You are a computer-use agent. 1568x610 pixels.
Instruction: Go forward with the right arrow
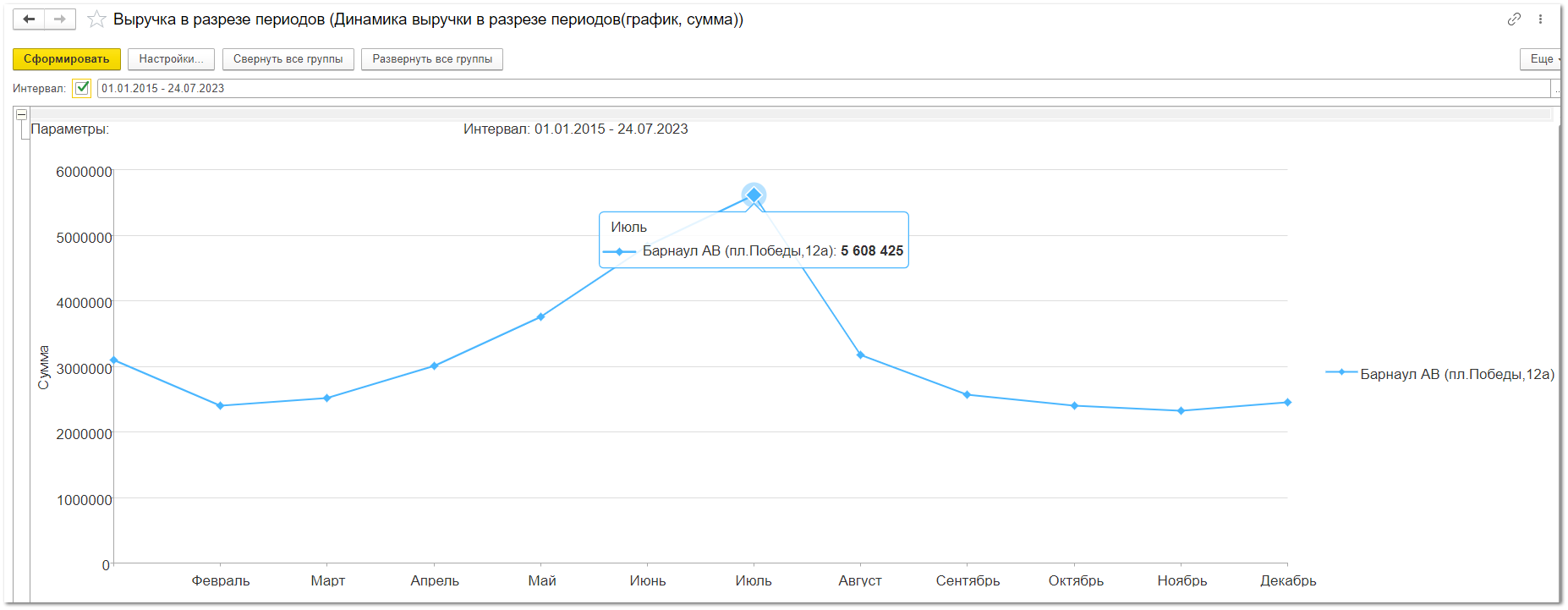tap(59, 19)
